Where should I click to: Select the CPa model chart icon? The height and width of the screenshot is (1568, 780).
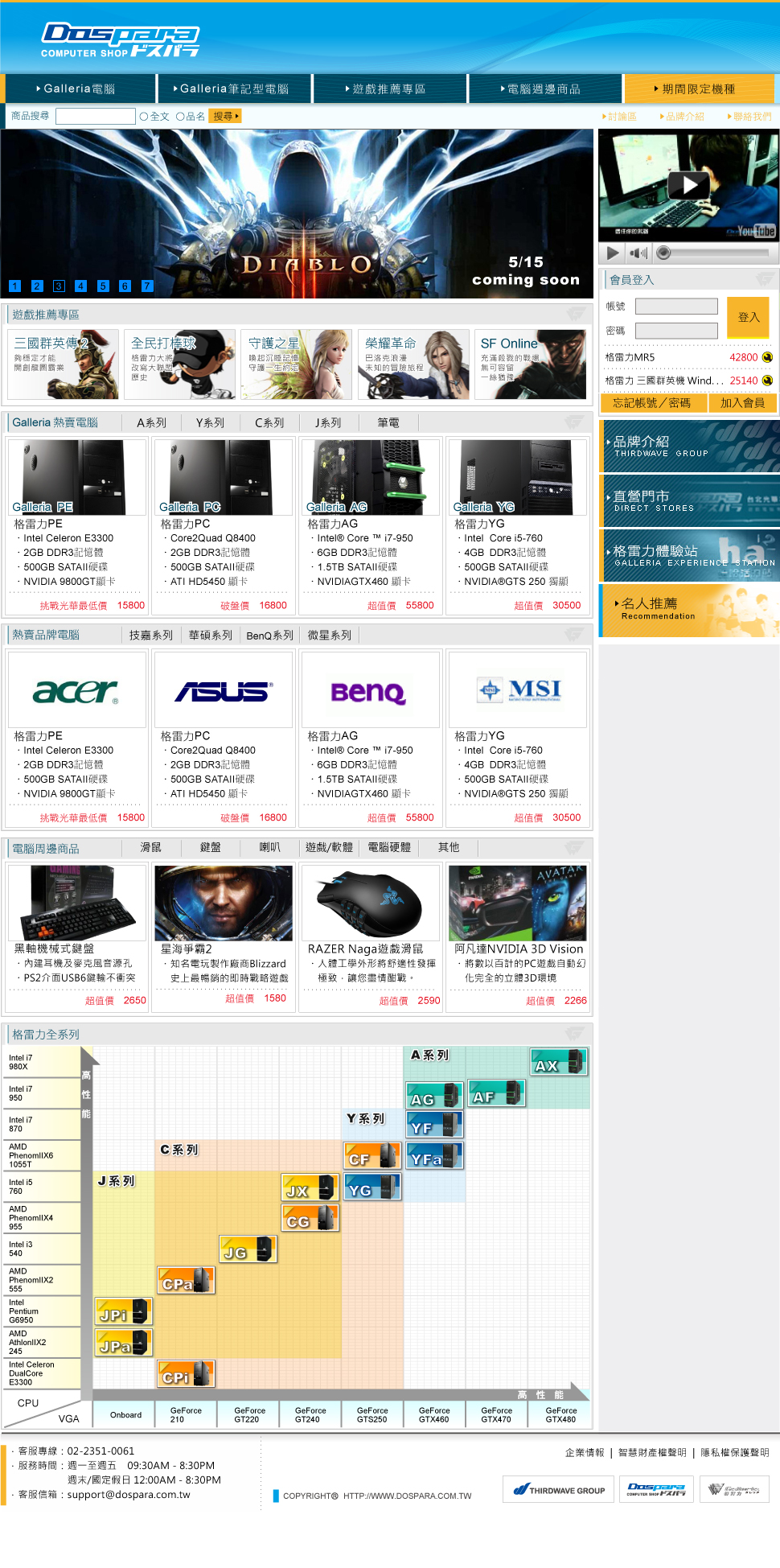[186, 1281]
